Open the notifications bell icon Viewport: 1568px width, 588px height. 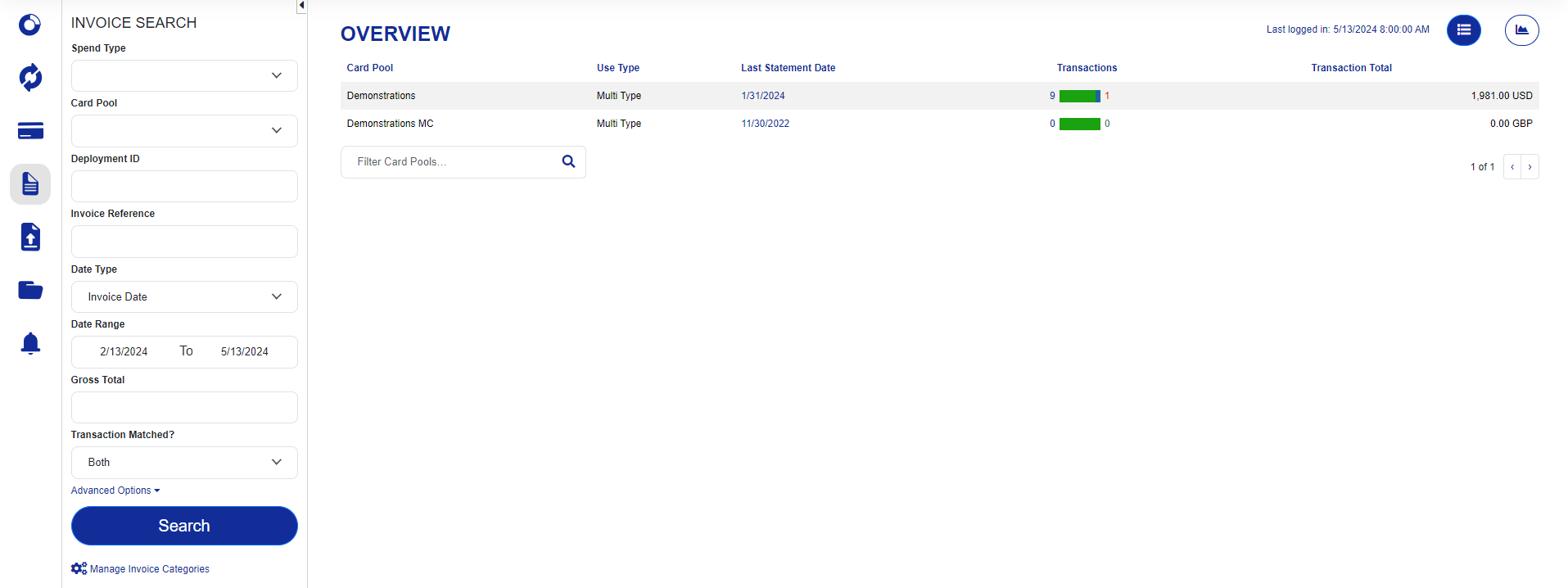coord(30,343)
